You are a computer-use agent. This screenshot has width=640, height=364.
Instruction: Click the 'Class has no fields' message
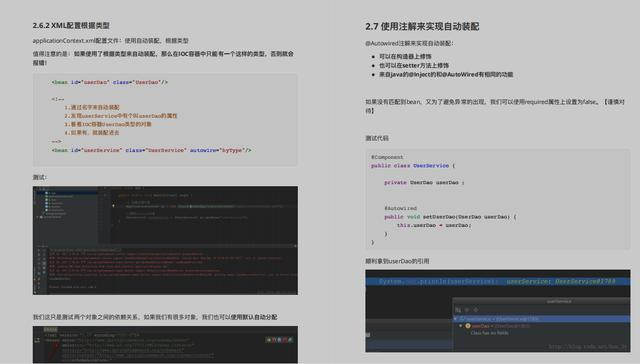point(489,333)
